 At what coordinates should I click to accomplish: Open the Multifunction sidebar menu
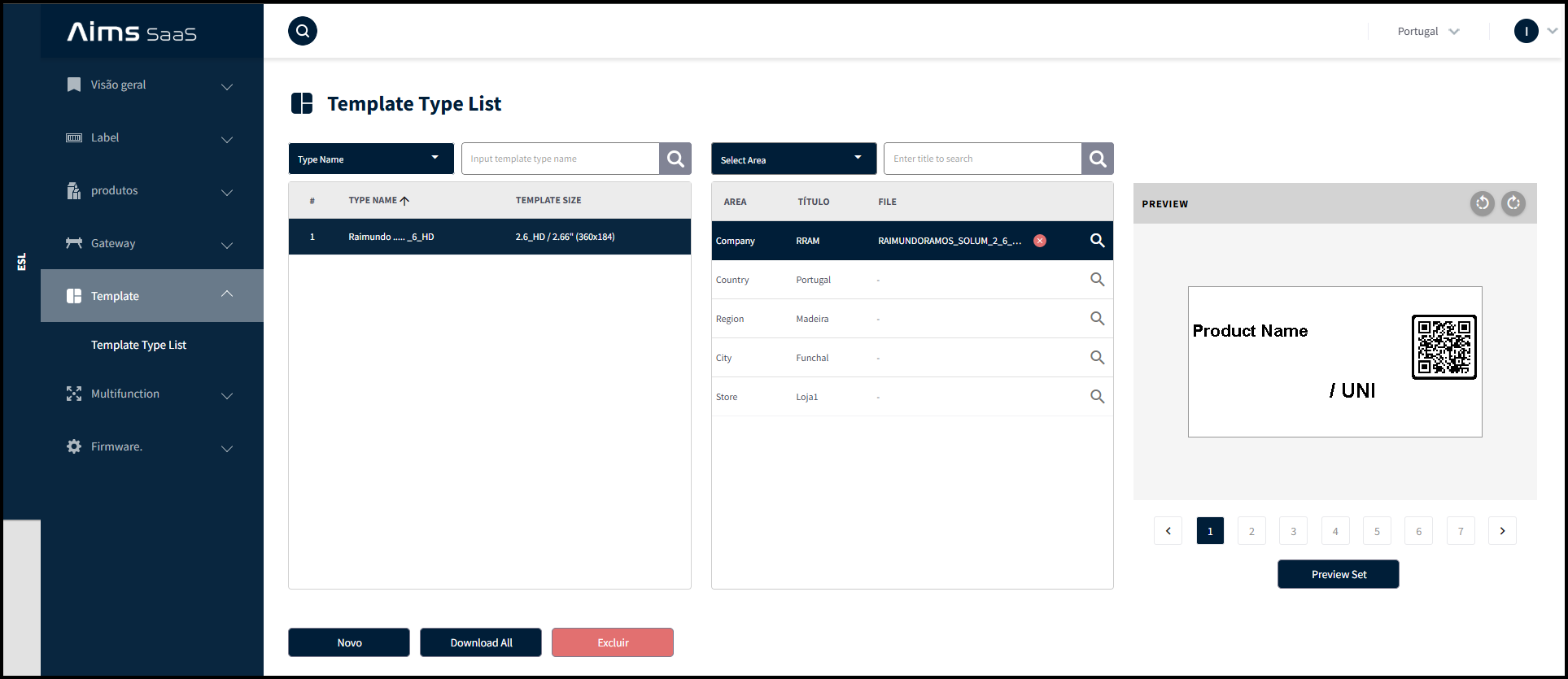coord(151,394)
